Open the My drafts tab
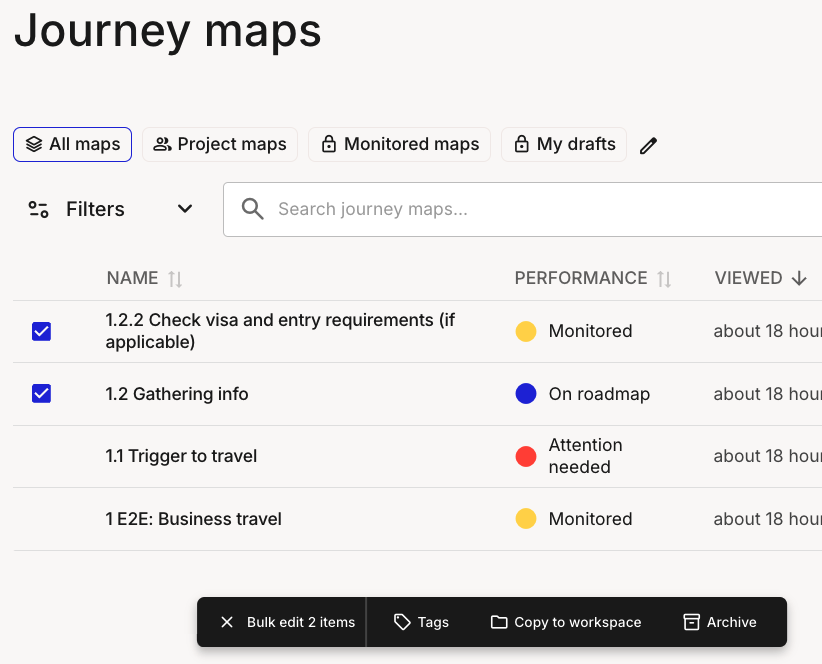The width and height of the screenshot is (822, 664). tap(564, 144)
